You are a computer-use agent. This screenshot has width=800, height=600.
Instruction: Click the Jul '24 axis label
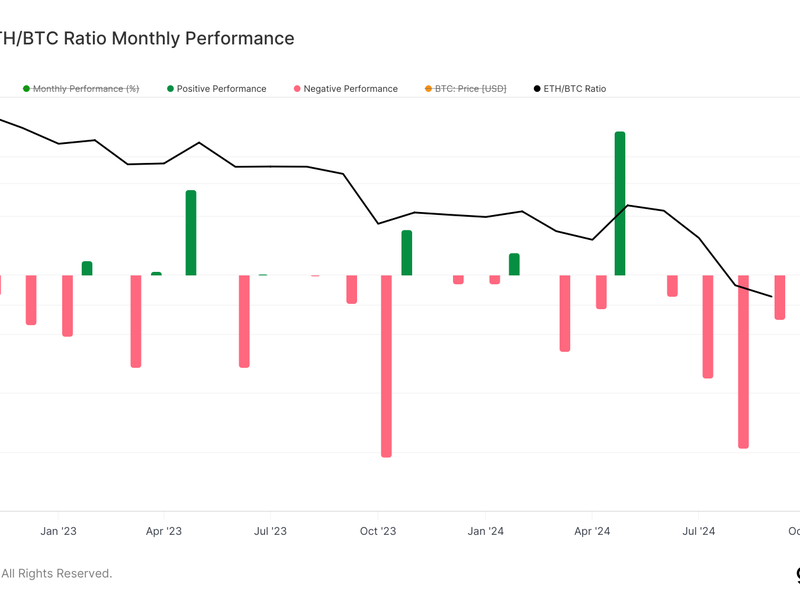click(x=698, y=531)
